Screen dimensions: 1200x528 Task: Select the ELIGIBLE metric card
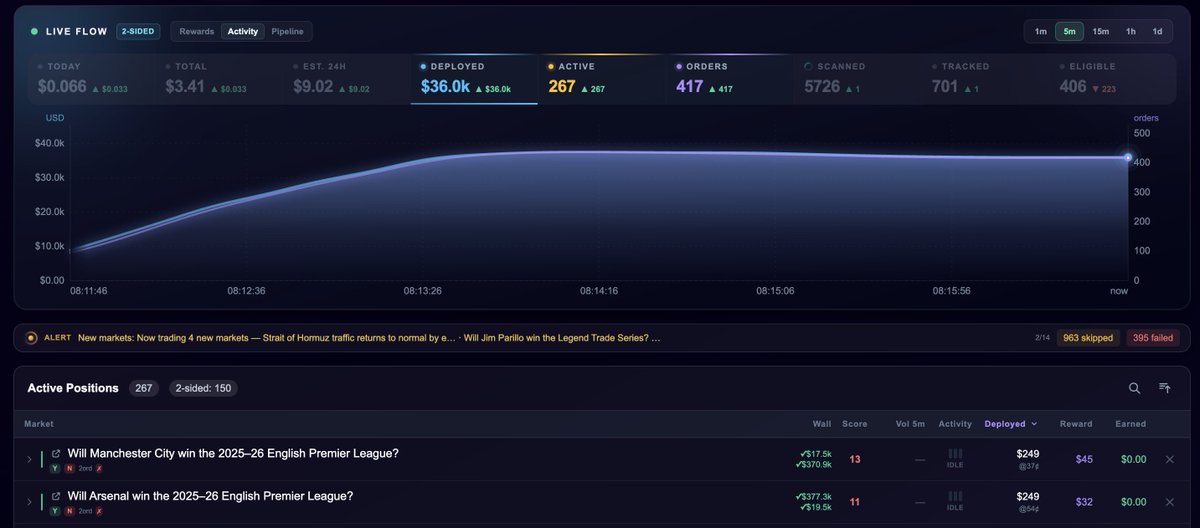pos(1114,79)
